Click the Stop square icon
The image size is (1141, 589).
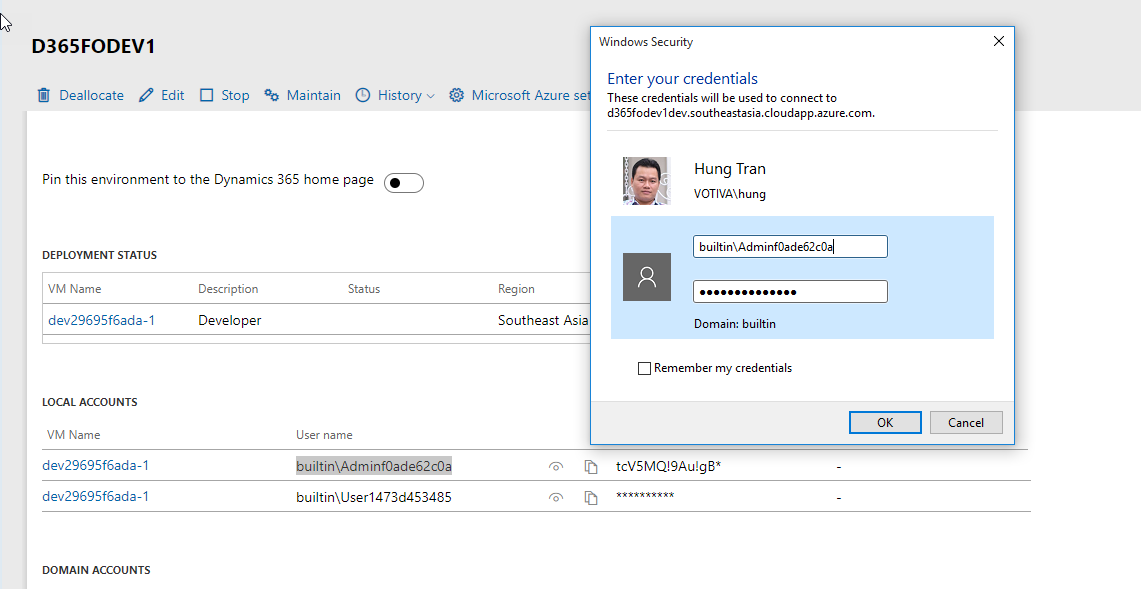click(207, 95)
